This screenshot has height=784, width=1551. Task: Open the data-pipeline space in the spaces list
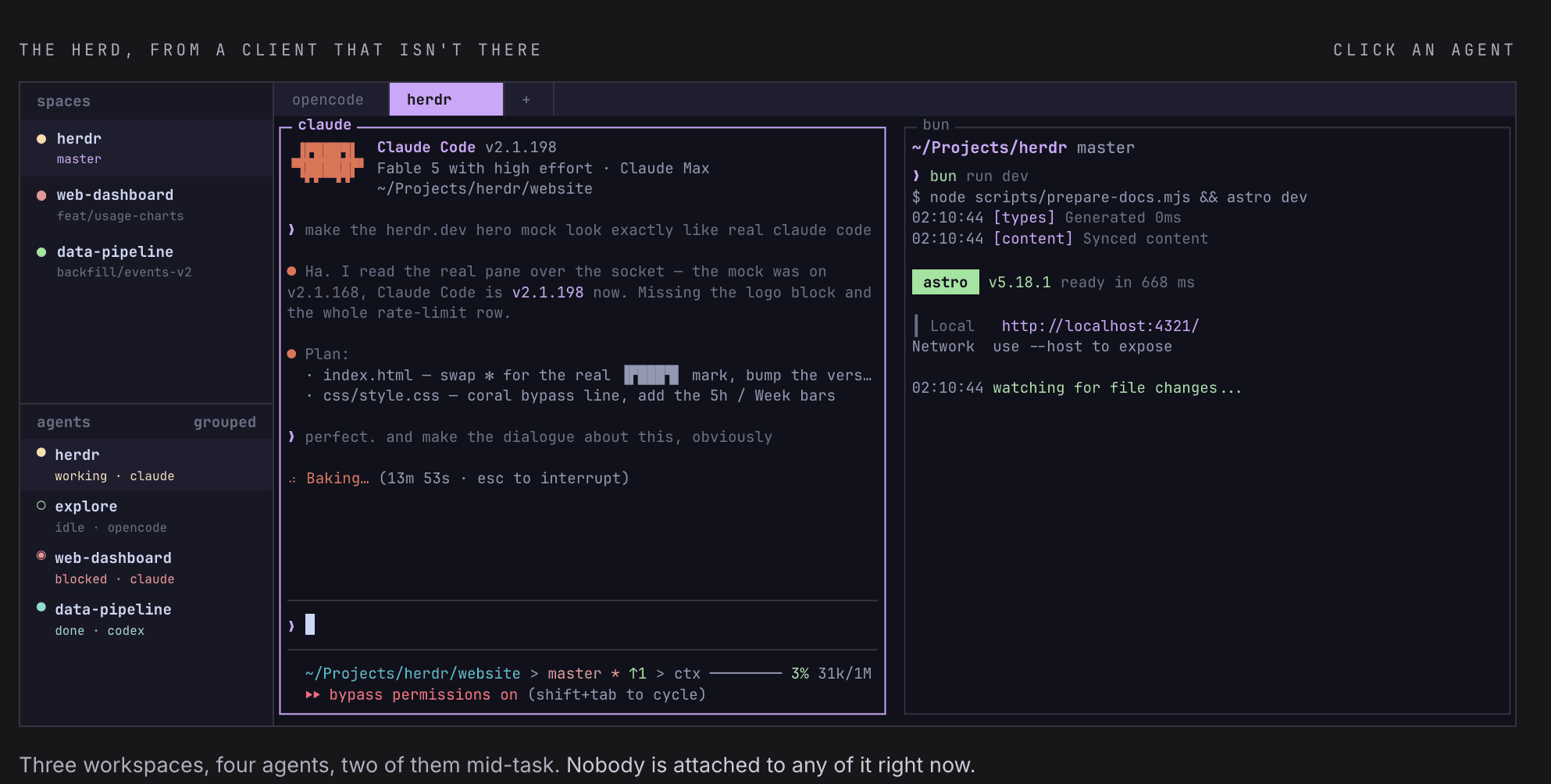(147, 262)
